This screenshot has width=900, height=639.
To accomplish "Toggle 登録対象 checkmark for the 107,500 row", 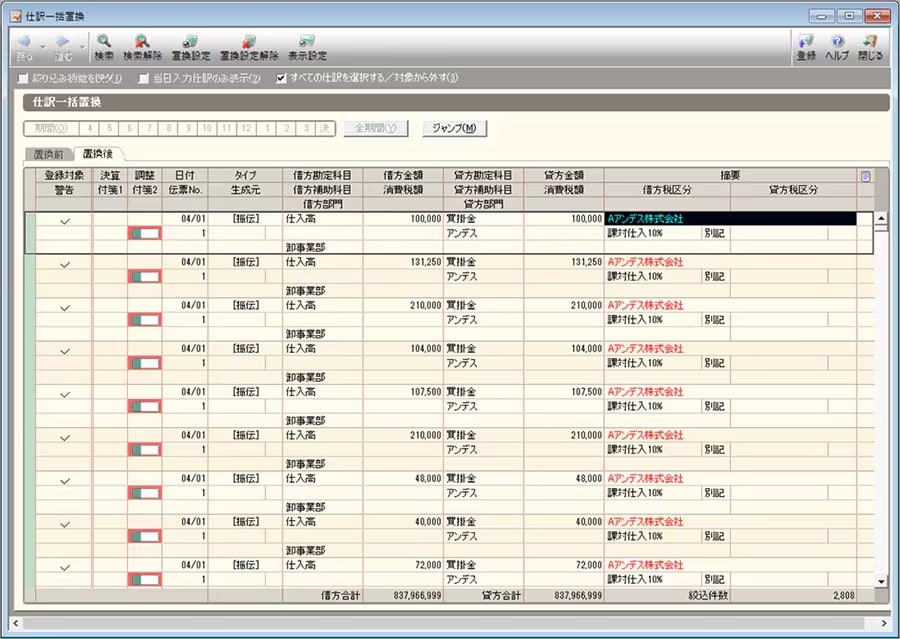I will pos(65,394).
